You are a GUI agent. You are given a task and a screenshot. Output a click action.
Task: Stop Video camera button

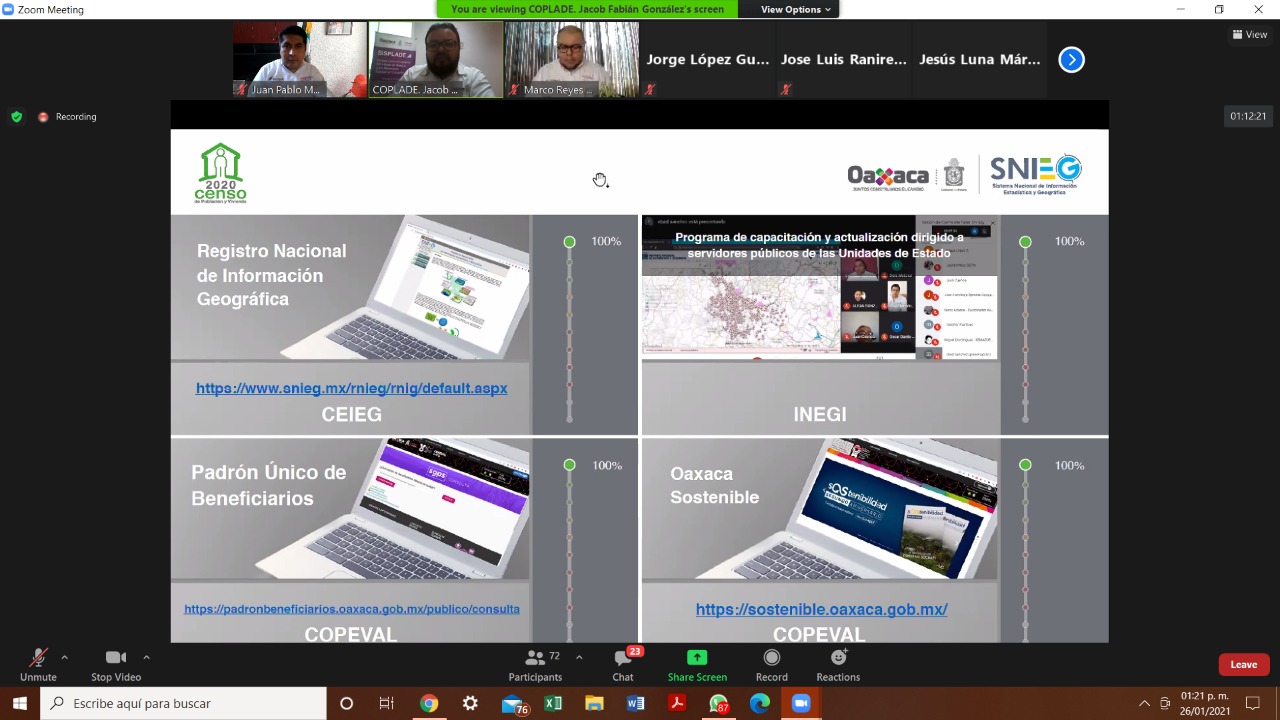pos(116,664)
